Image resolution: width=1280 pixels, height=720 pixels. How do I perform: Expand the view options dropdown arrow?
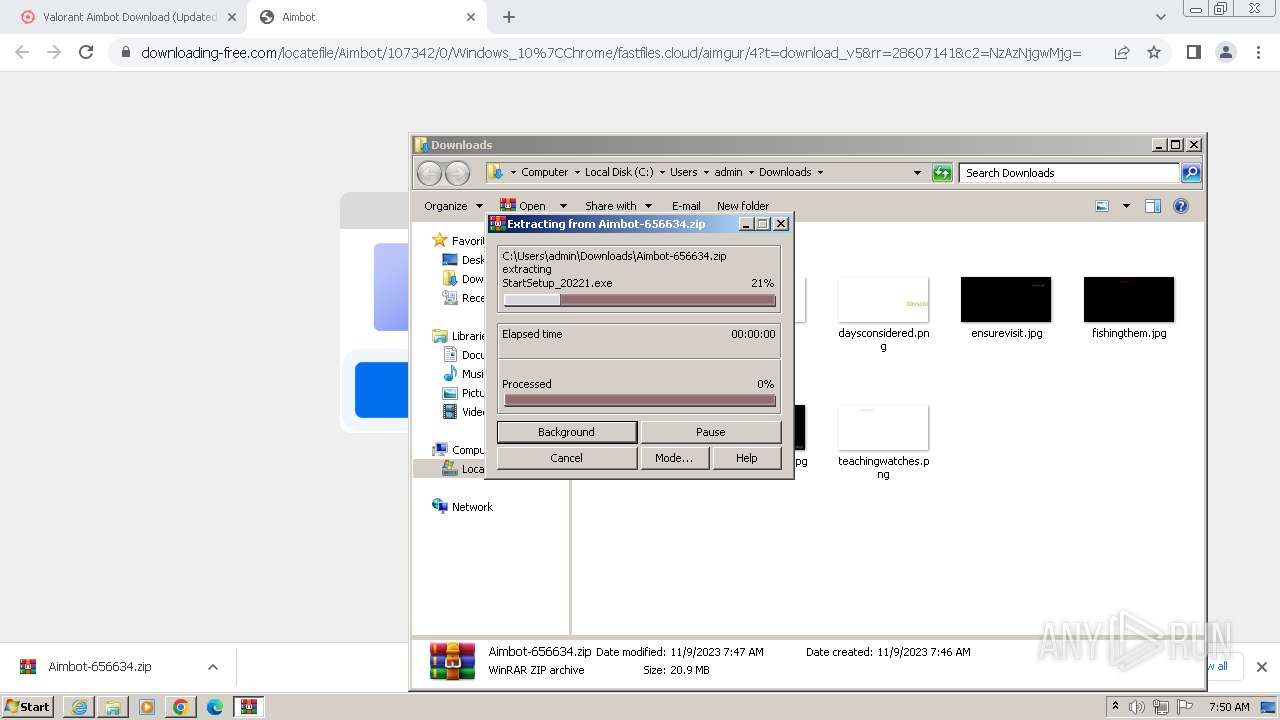click(1126, 206)
